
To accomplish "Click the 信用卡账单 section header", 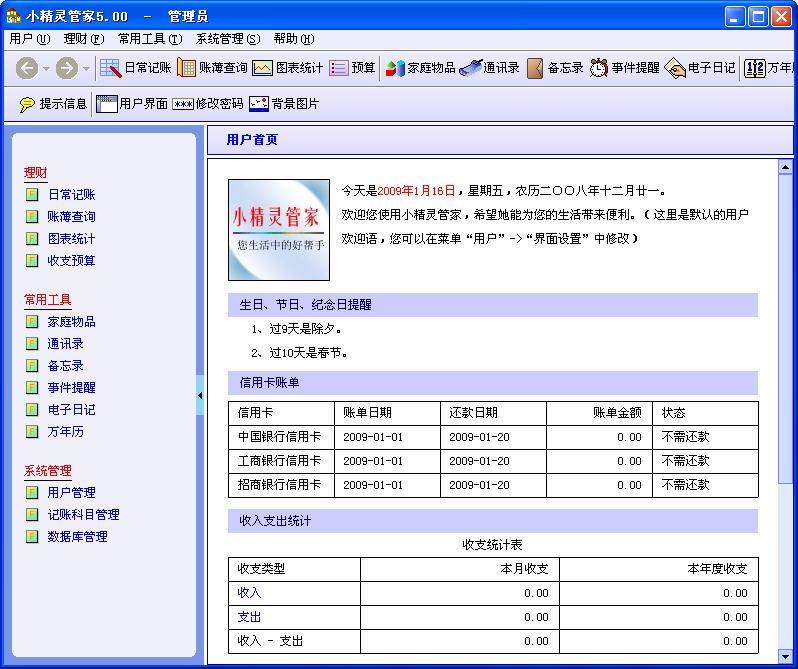I will click(493, 383).
